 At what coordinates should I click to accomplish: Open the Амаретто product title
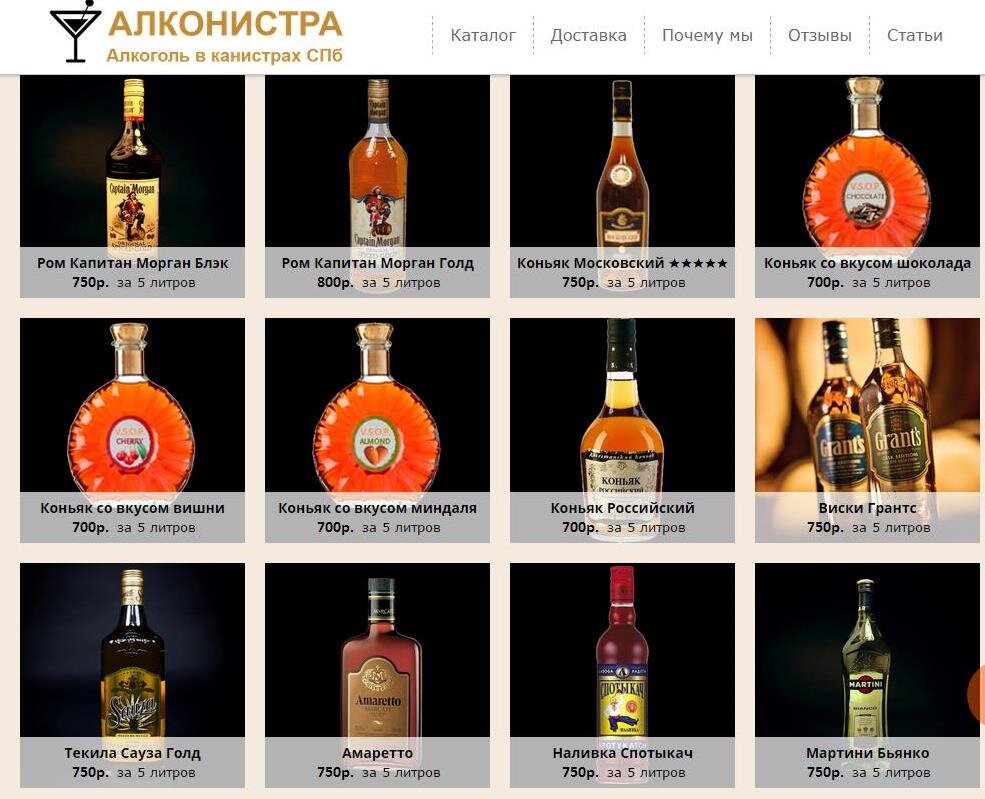coord(378,753)
